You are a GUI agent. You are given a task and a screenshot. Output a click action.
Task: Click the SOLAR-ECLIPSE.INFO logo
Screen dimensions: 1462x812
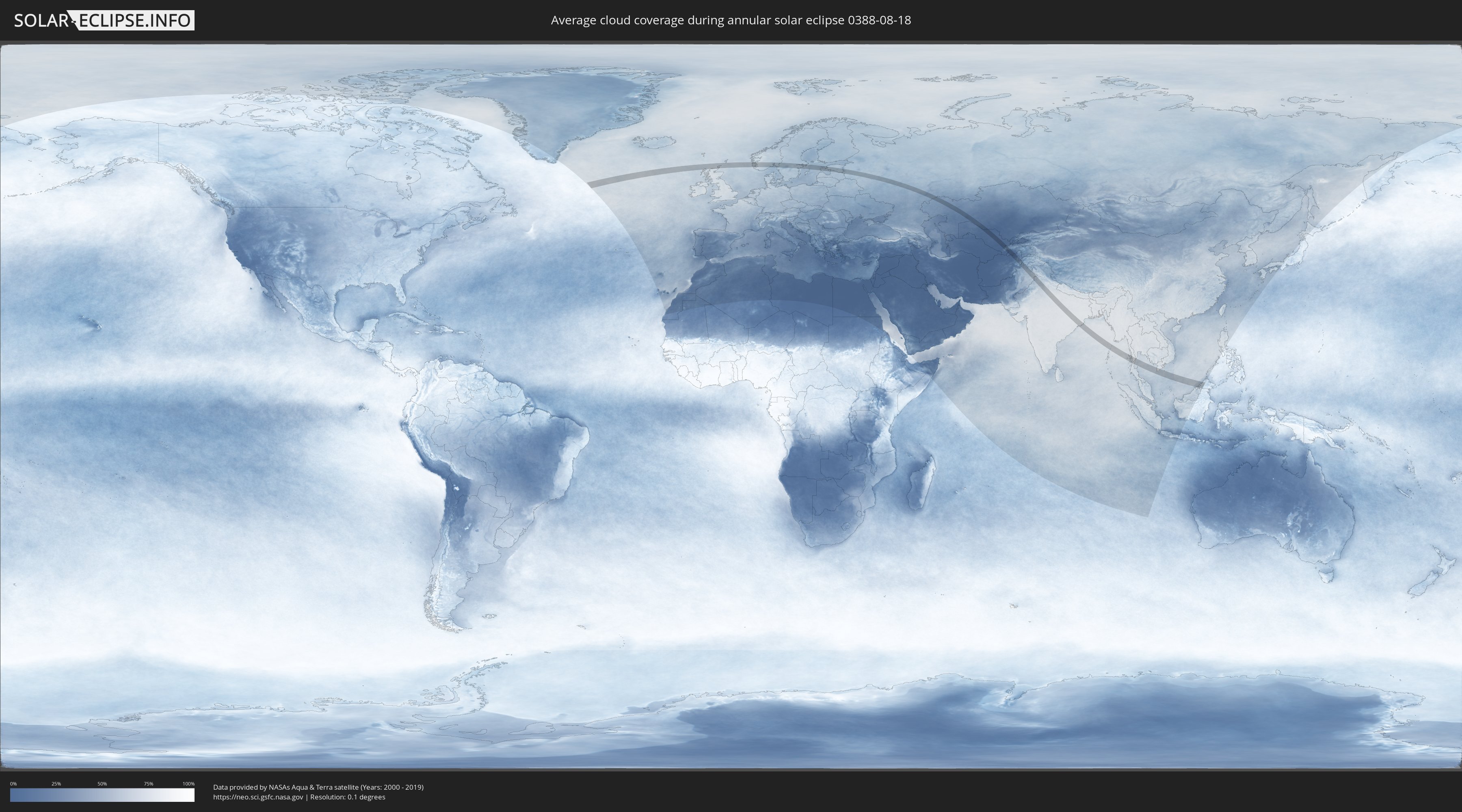point(104,20)
